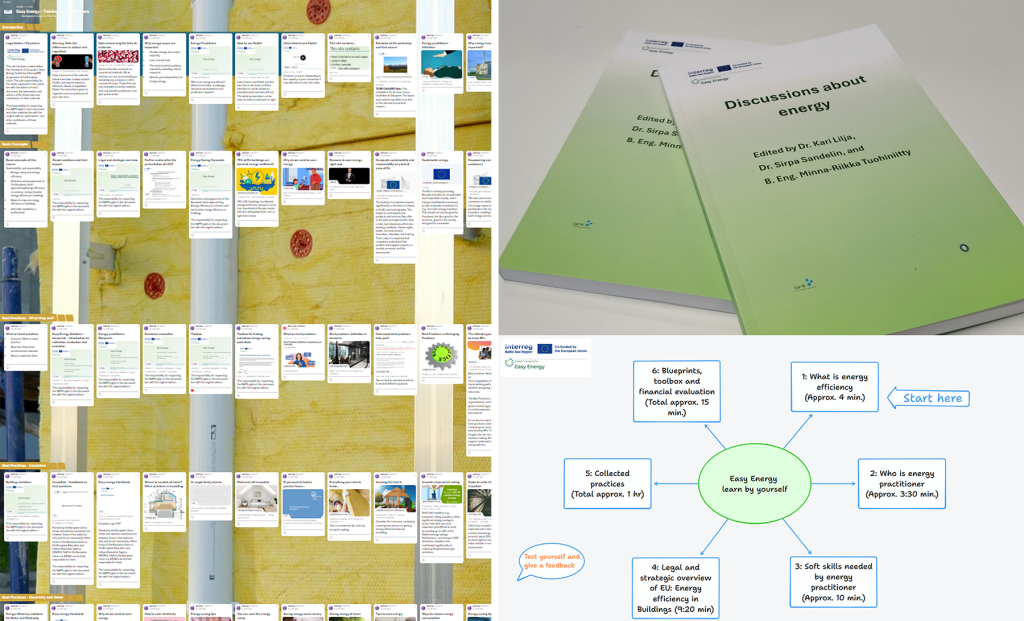
Task: Open the Padlet logo at the board header
Action: pos(6,12)
